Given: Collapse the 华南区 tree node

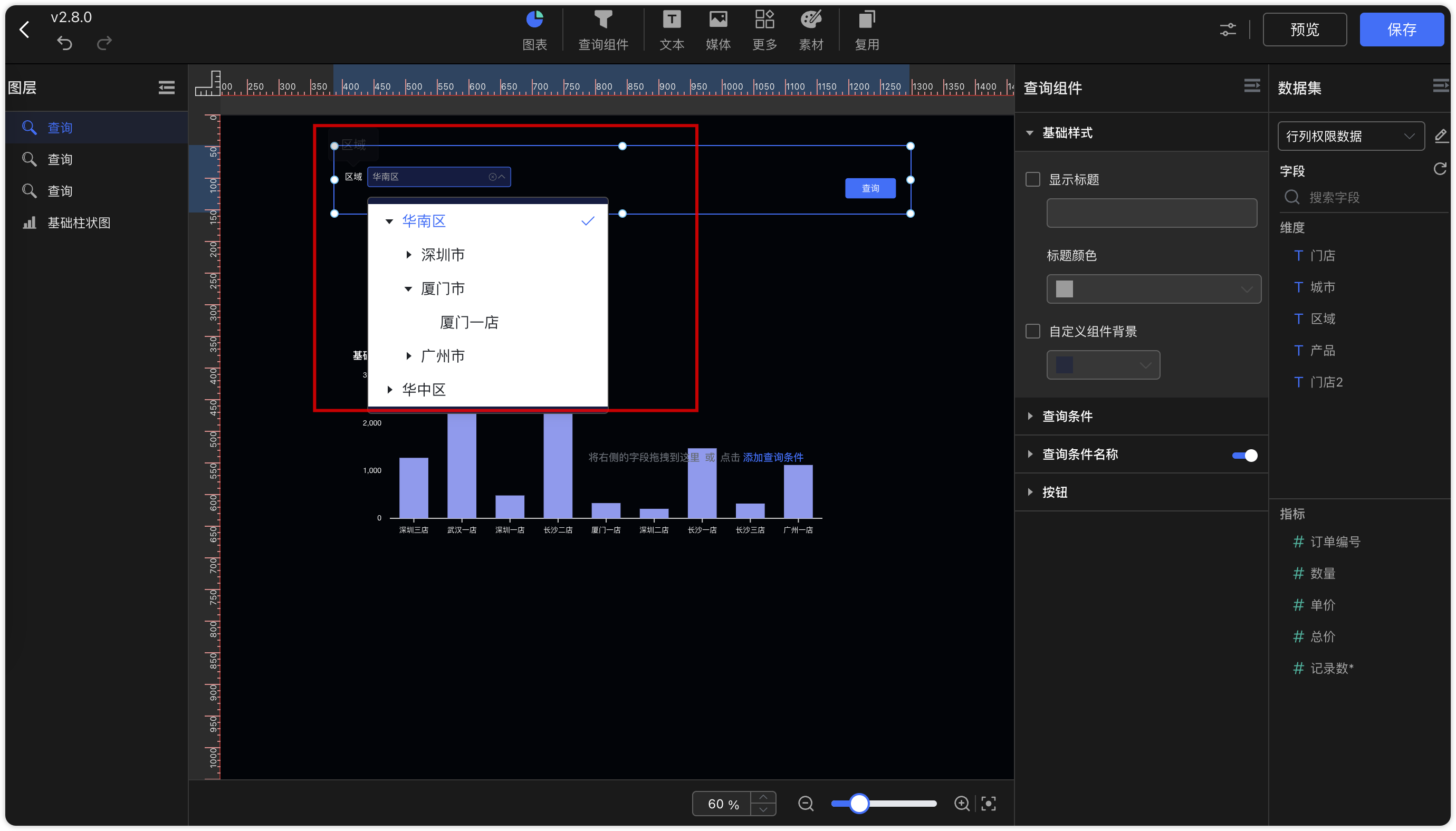Looking at the screenshot, I should tap(389, 221).
